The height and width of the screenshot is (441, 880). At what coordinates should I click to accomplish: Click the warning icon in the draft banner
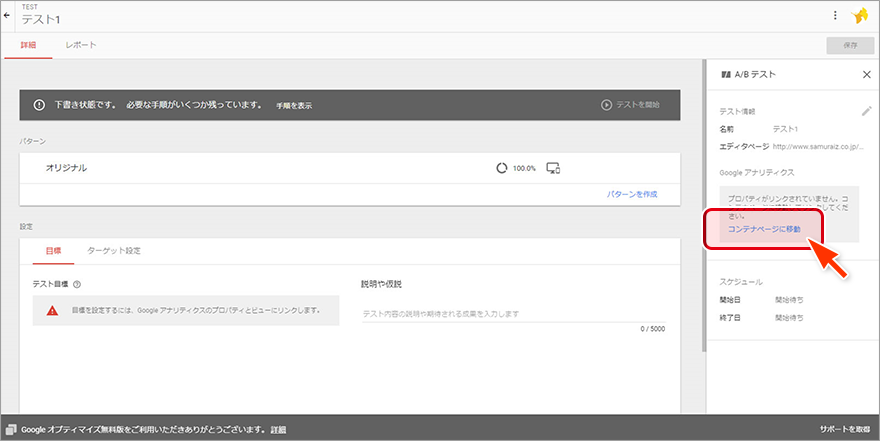pos(39,105)
